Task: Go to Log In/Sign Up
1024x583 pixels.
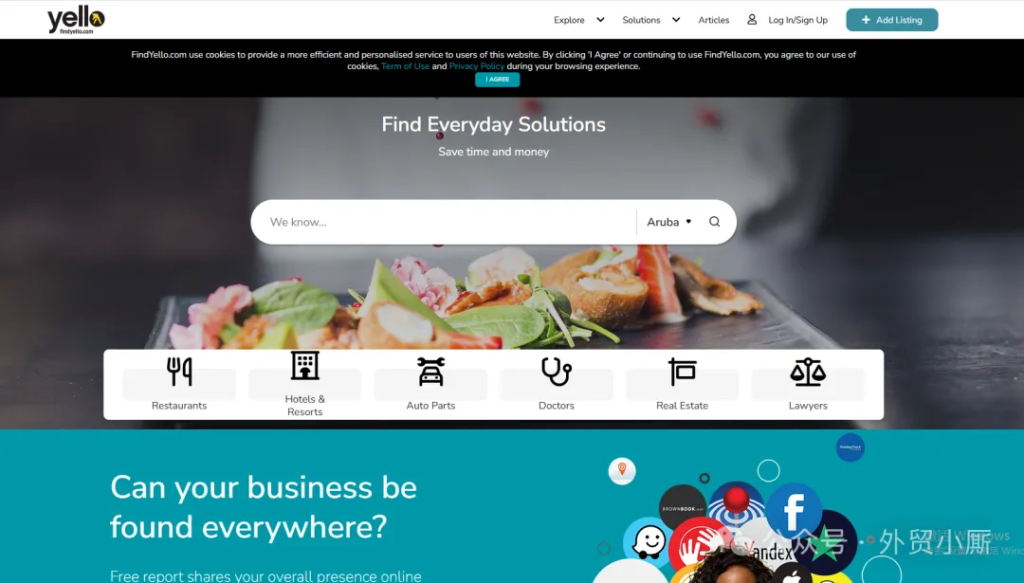Action: point(797,20)
